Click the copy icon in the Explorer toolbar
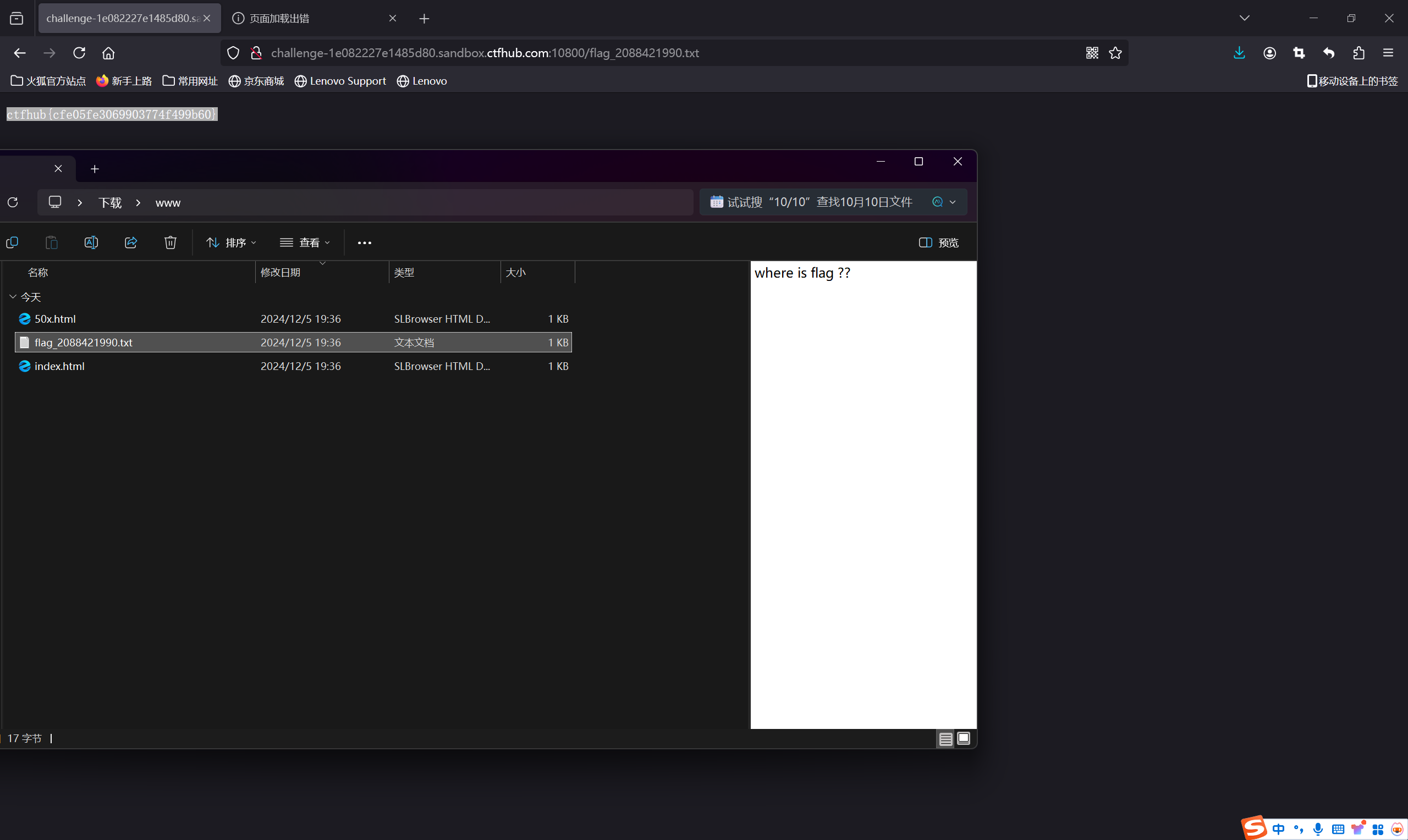Screen dimensions: 1408x840 pos(12,242)
